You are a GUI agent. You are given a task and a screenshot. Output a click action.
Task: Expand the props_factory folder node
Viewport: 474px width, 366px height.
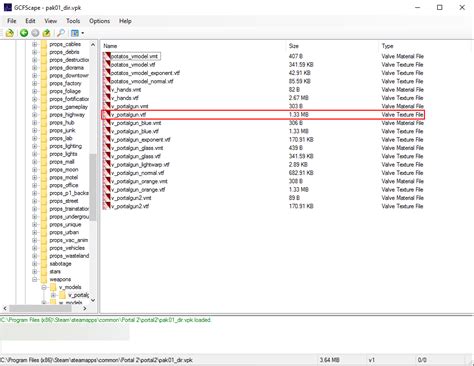(35, 83)
